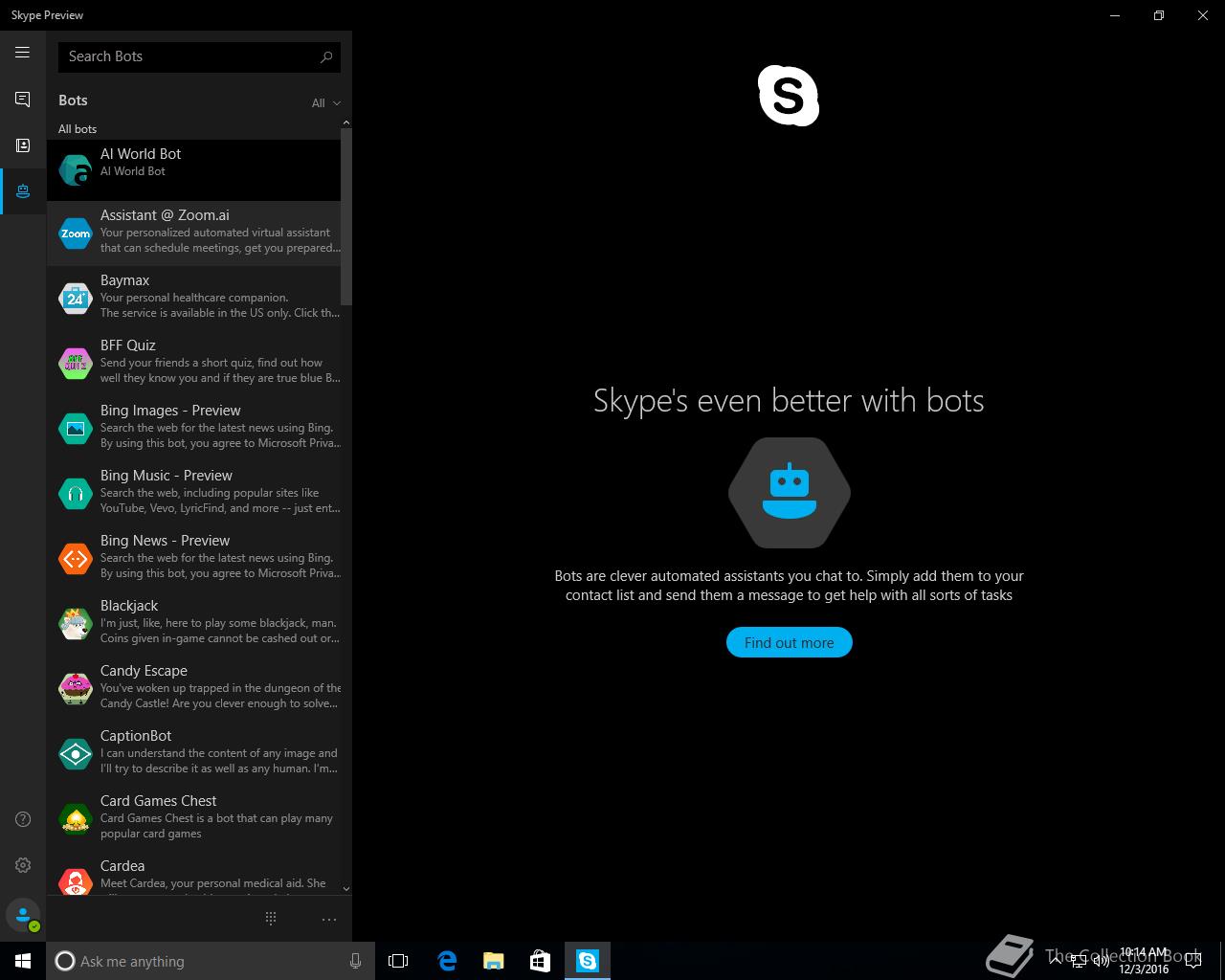Expand the All bots filter dropdown
Image resolution: width=1225 pixels, height=980 pixels.
326,103
